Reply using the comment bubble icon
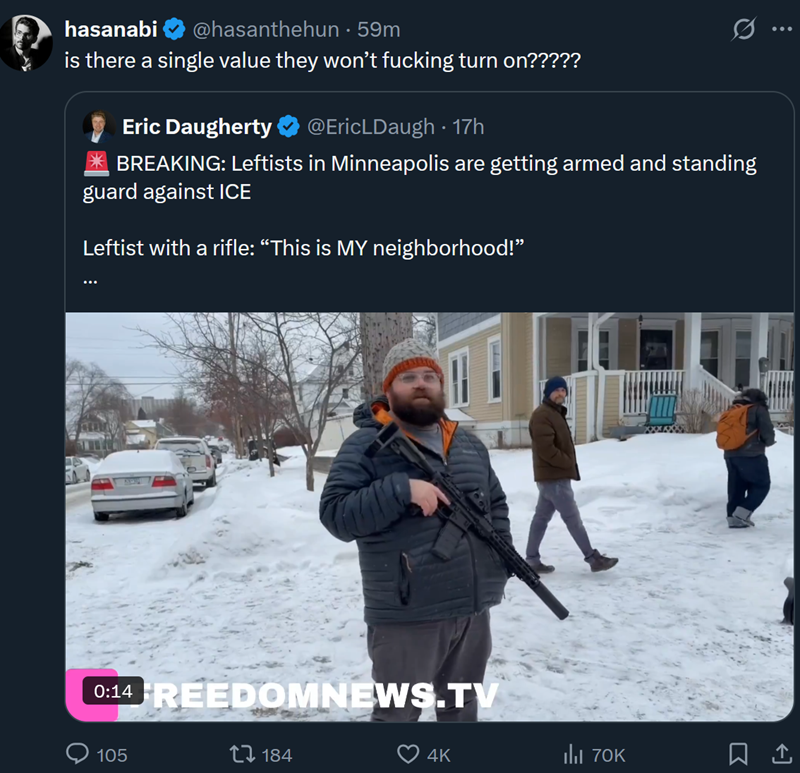Viewport: 800px width, 773px height. (78, 754)
